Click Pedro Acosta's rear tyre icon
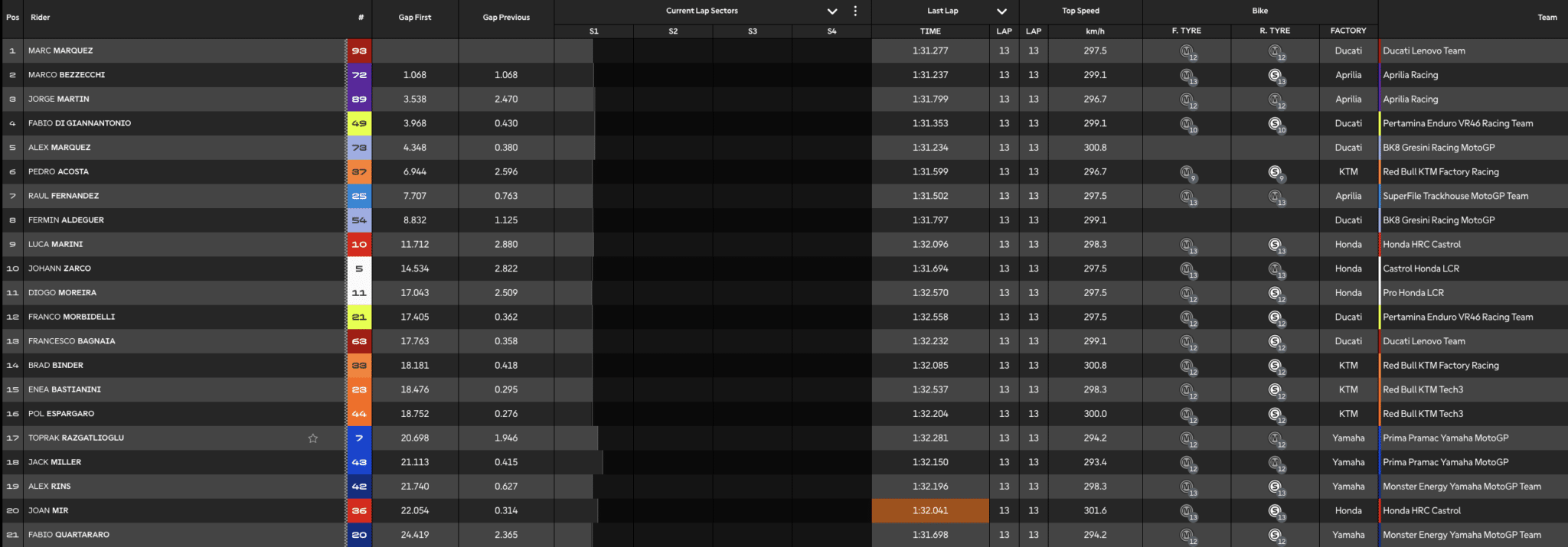Screen dimensions: 1568x547 1276,173
